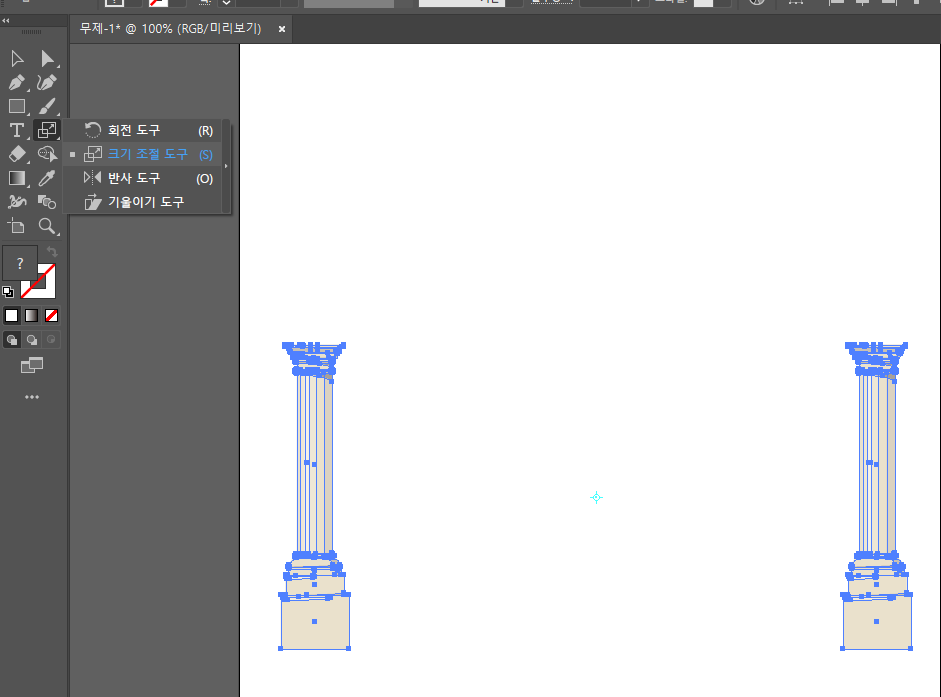Set paint type to None

pyautogui.click(x=52, y=316)
